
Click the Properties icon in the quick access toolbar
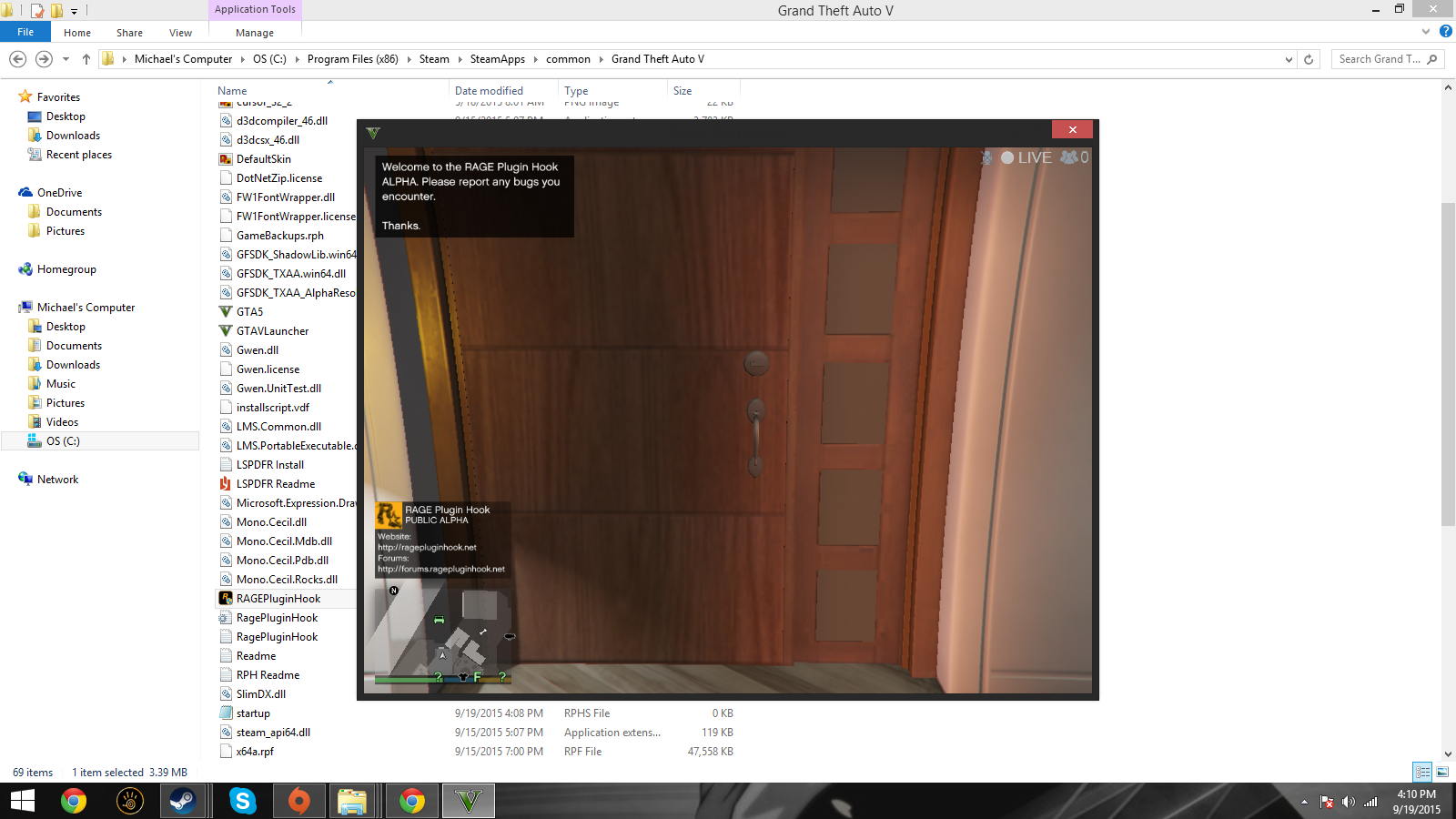click(x=37, y=11)
